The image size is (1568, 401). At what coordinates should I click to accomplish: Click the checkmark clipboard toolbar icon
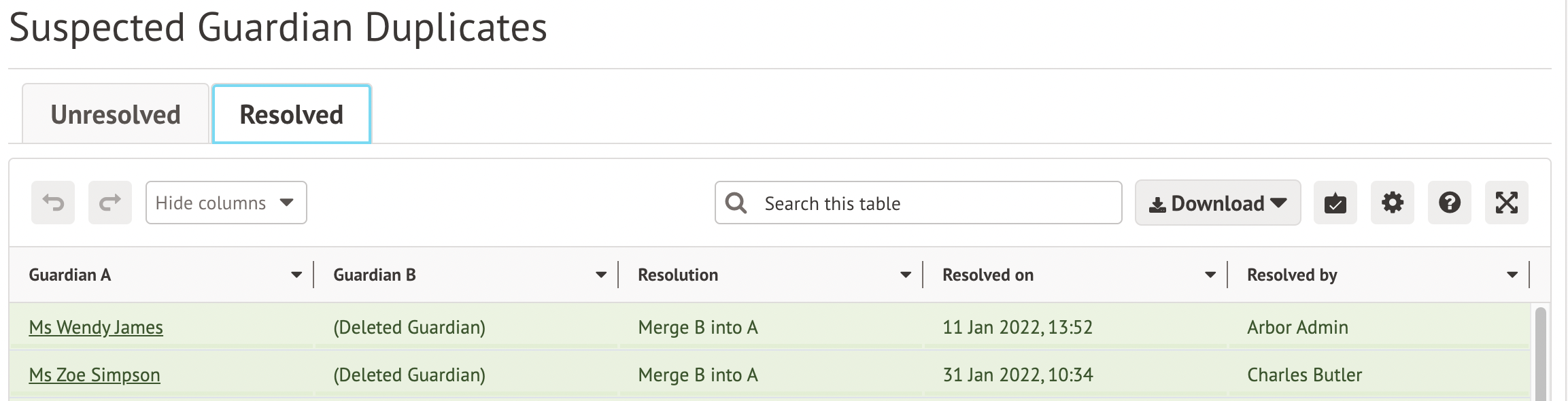pos(1335,203)
